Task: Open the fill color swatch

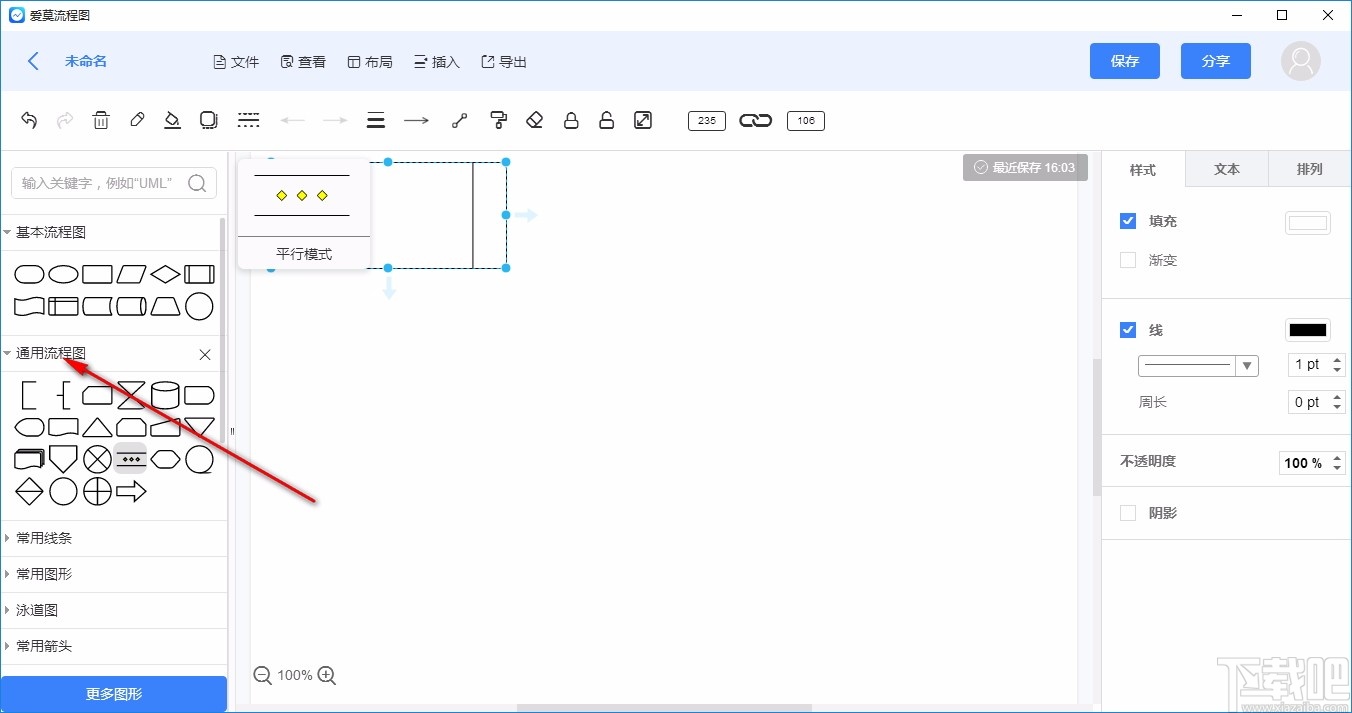Action: 1308,223
